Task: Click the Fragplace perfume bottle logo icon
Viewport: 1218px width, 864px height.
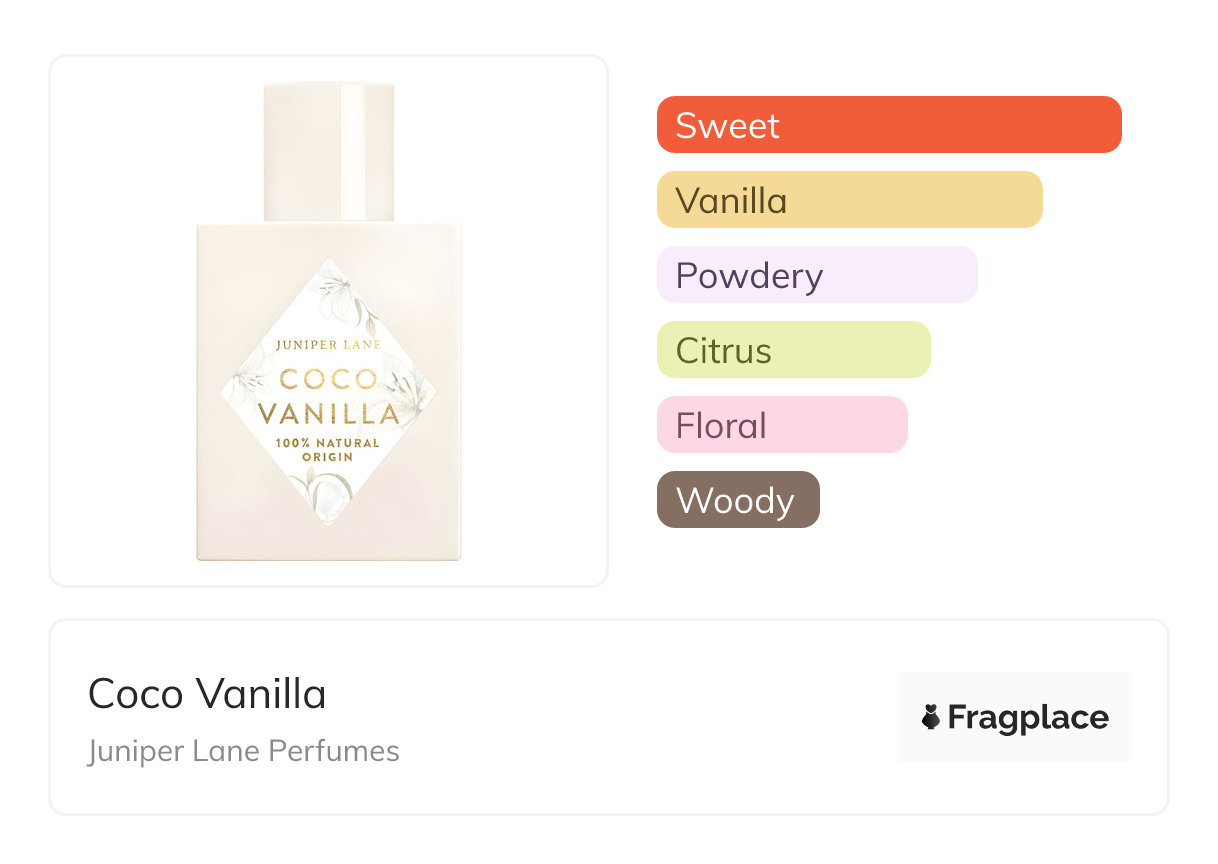Action: point(931,717)
